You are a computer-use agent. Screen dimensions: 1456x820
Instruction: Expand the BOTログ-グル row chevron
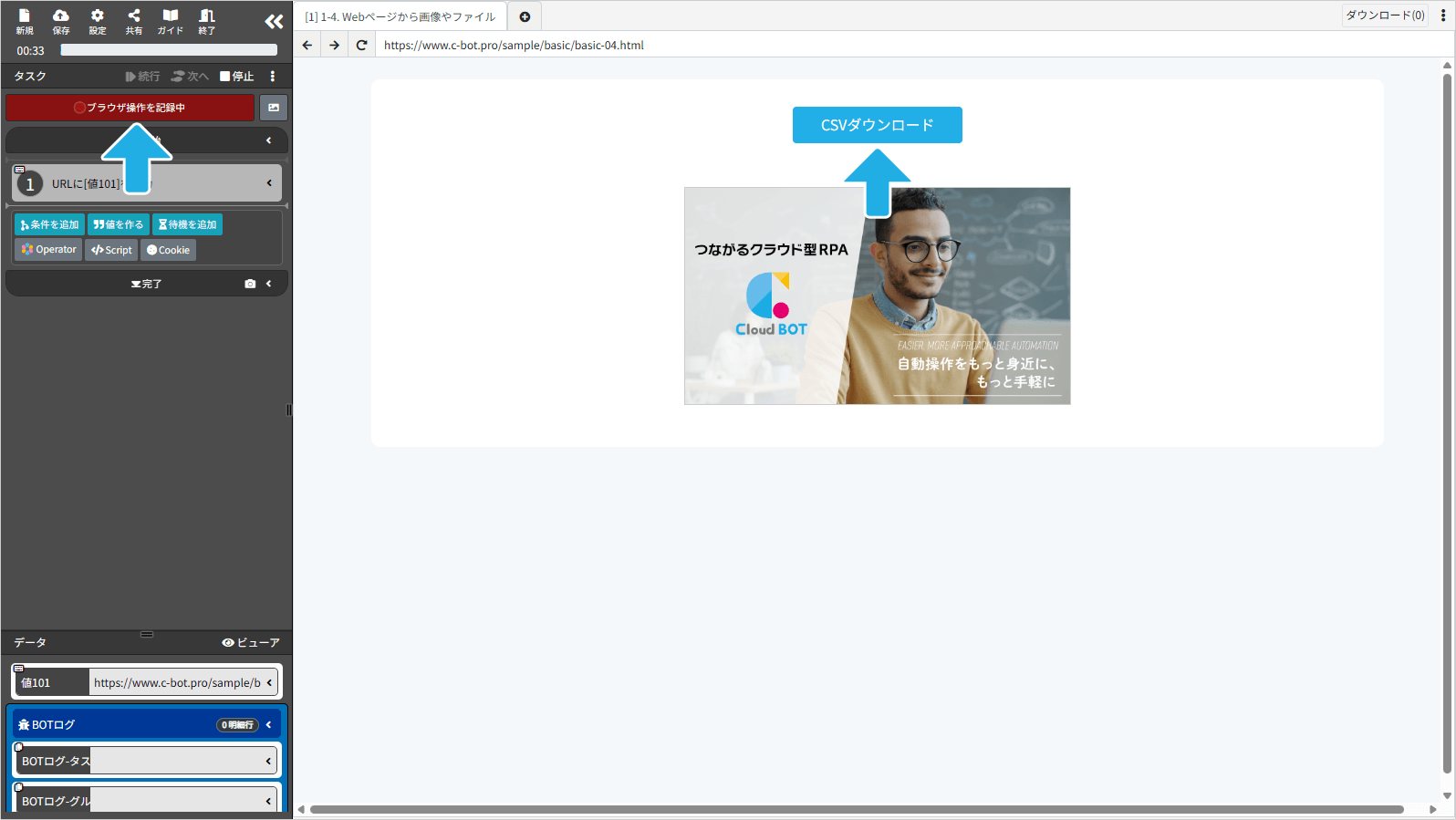[269, 801]
